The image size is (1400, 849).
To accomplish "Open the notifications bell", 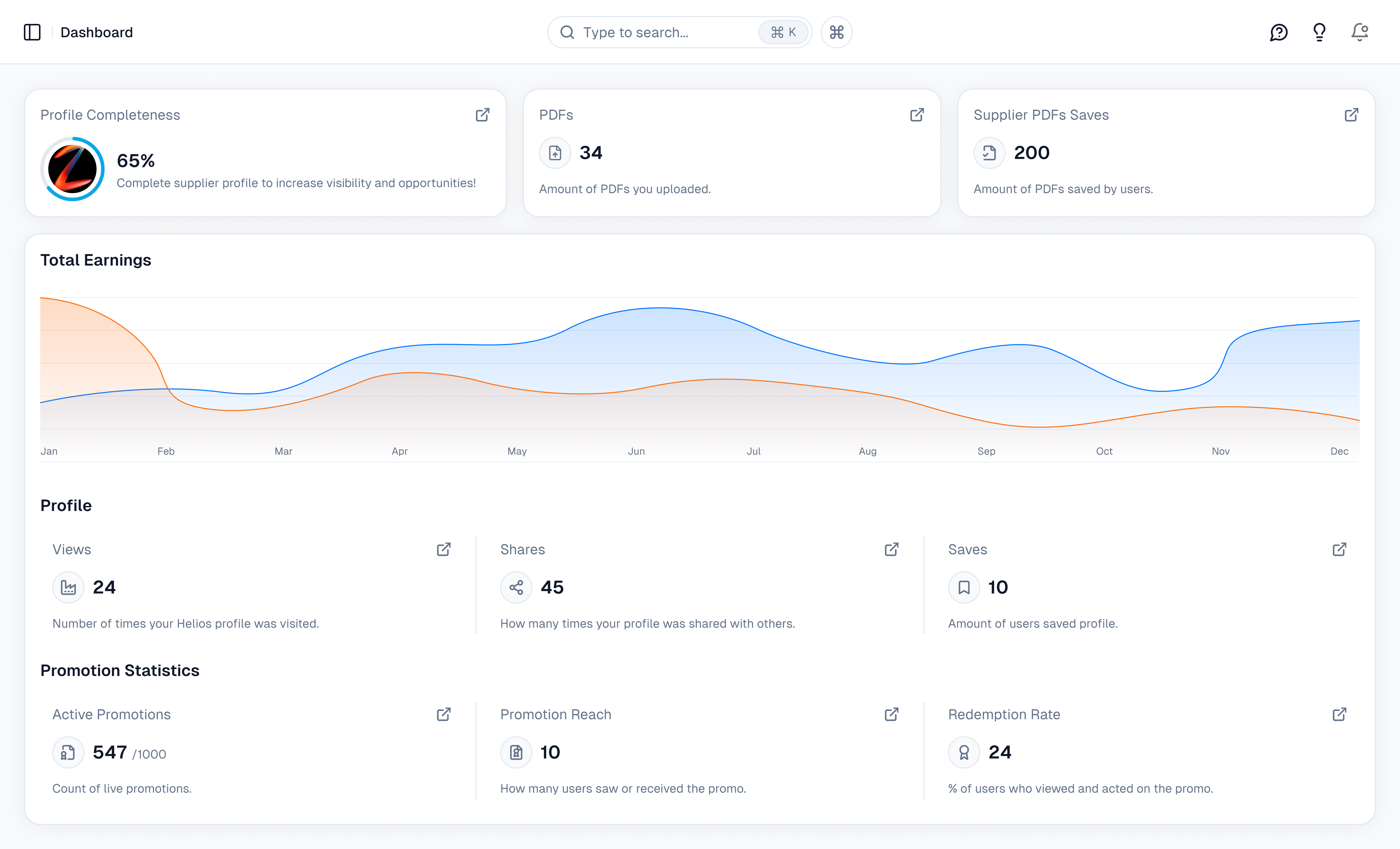I will (x=1360, y=32).
